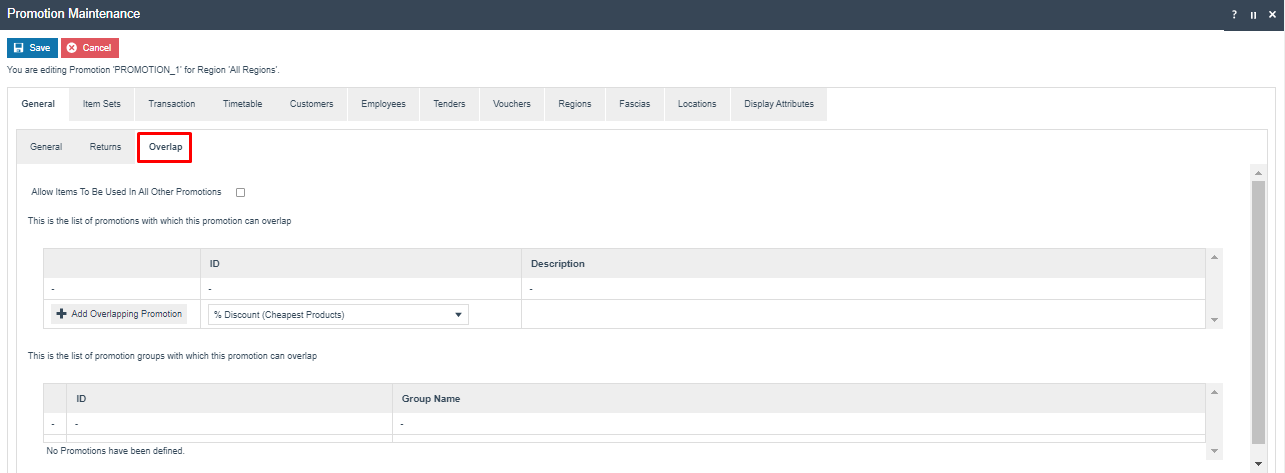Click the Cancel button
This screenshot has height=473, width=1285.
point(90,48)
